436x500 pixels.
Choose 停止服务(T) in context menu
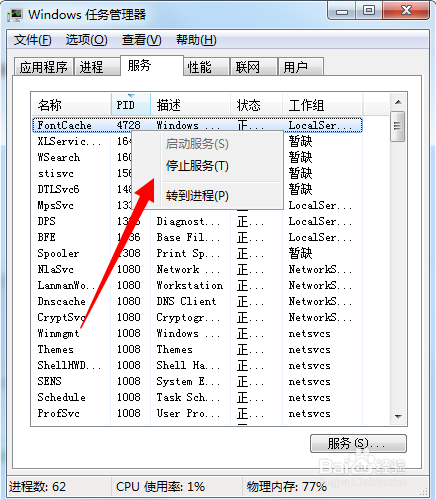207,166
